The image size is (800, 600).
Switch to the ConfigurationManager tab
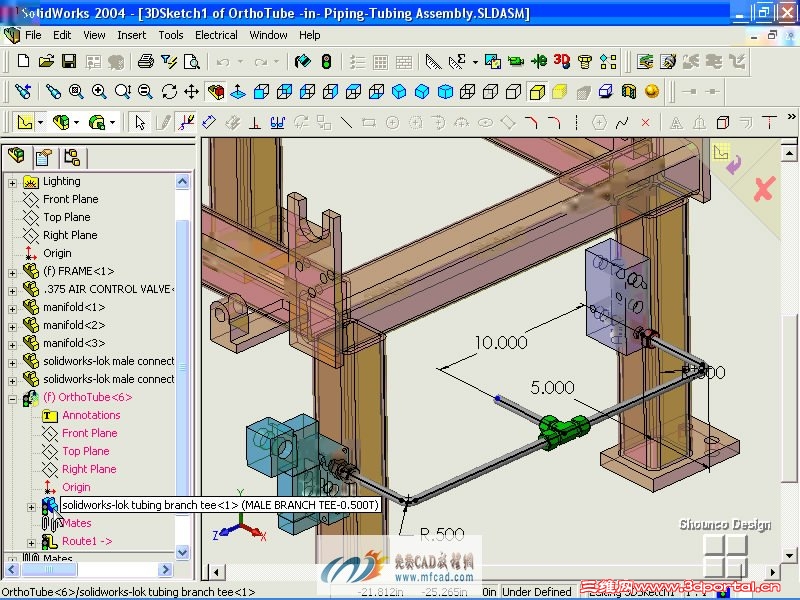72,157
